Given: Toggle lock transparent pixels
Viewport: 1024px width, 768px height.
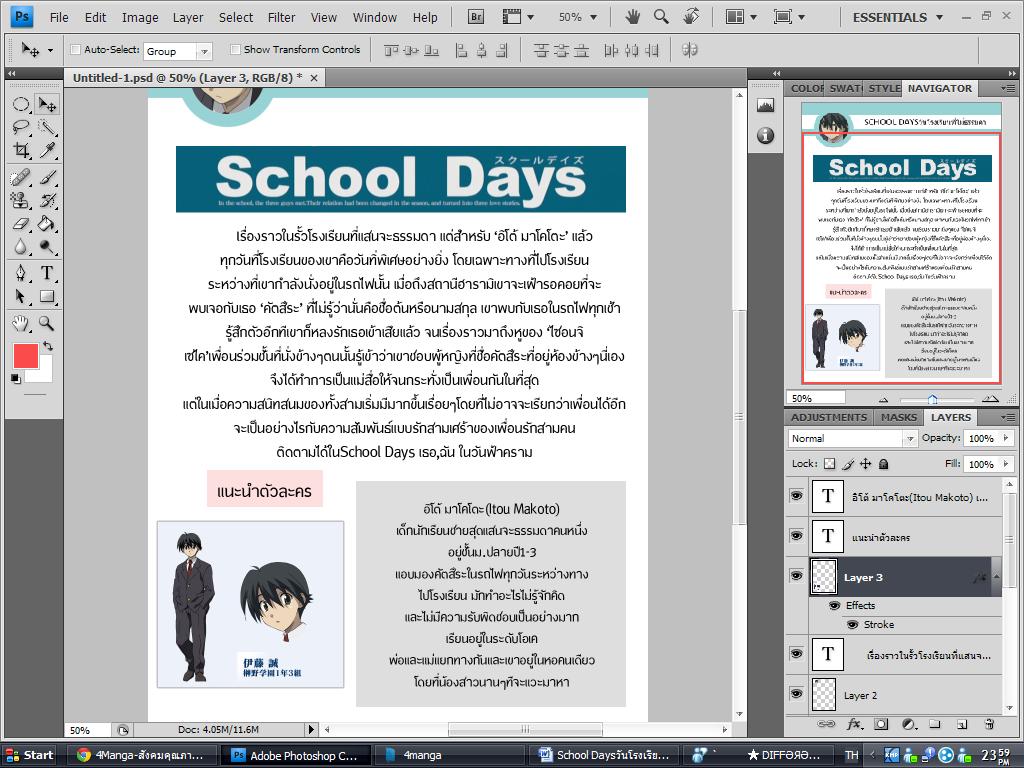Looking at the screenshot, I should click(x=829, y=464).
